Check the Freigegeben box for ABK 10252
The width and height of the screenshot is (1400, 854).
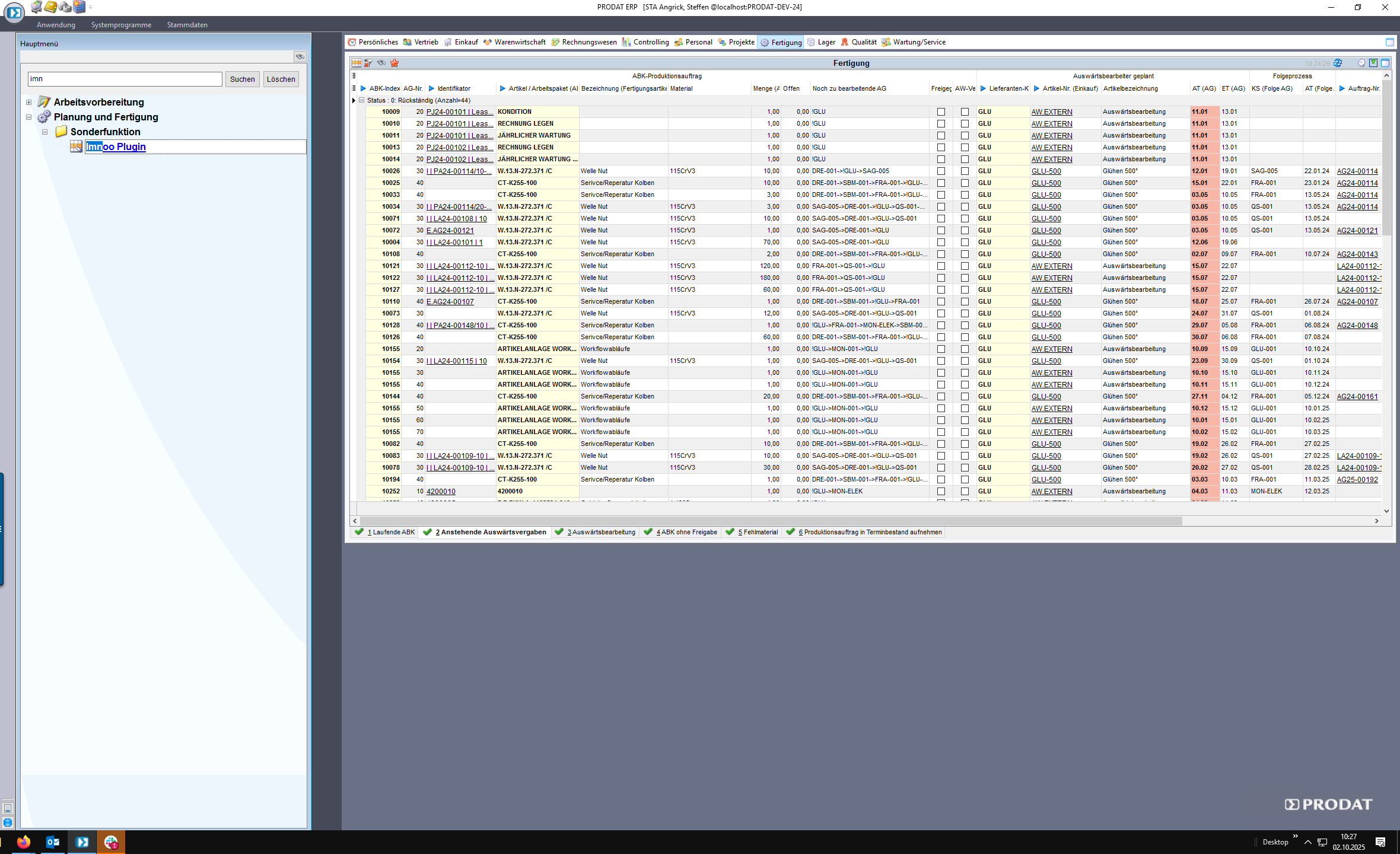click(941, 492)
